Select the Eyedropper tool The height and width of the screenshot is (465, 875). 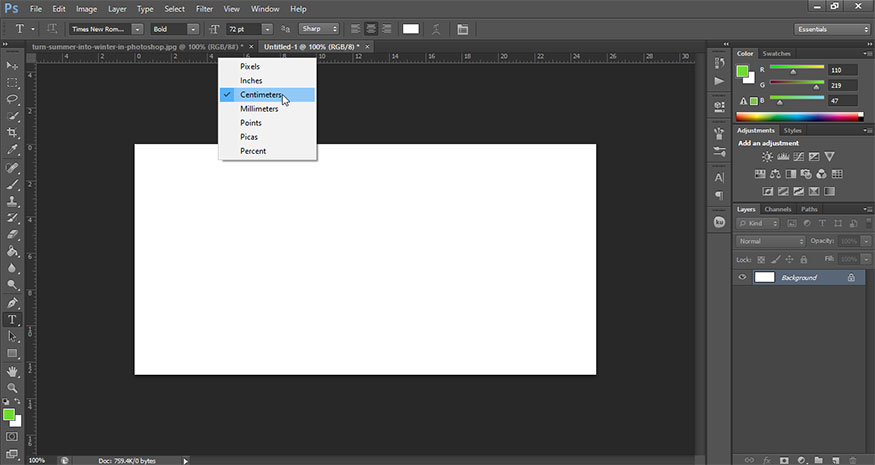tap(12, 150)
